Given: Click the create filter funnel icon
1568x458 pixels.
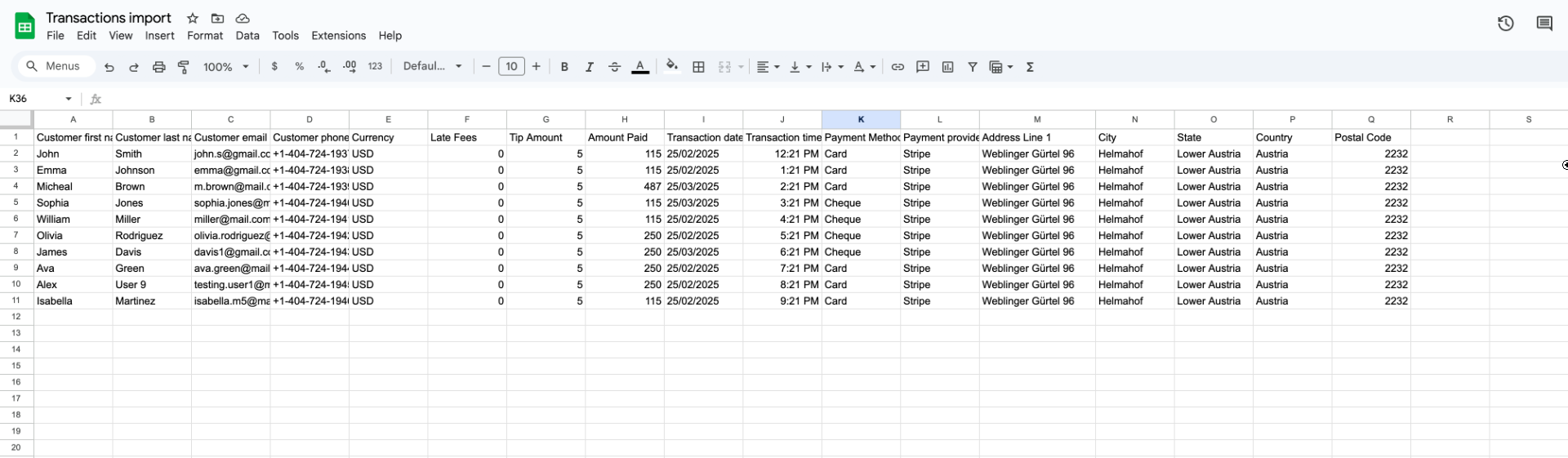Looking at the screenshot, I should (973, 67).
